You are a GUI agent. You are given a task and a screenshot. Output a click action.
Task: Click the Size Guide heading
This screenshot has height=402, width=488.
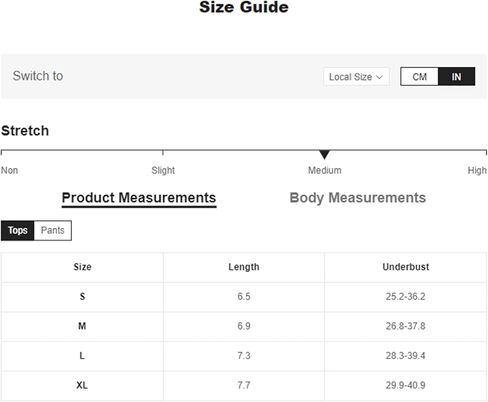pyautogui.click(x=244, y=7)
